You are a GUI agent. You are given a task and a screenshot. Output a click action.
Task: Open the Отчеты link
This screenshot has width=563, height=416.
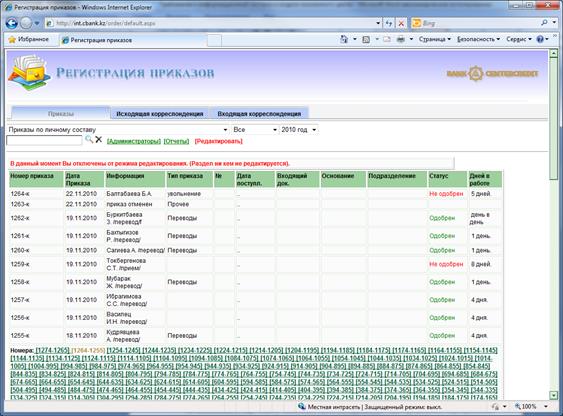[x=176, y=141]
